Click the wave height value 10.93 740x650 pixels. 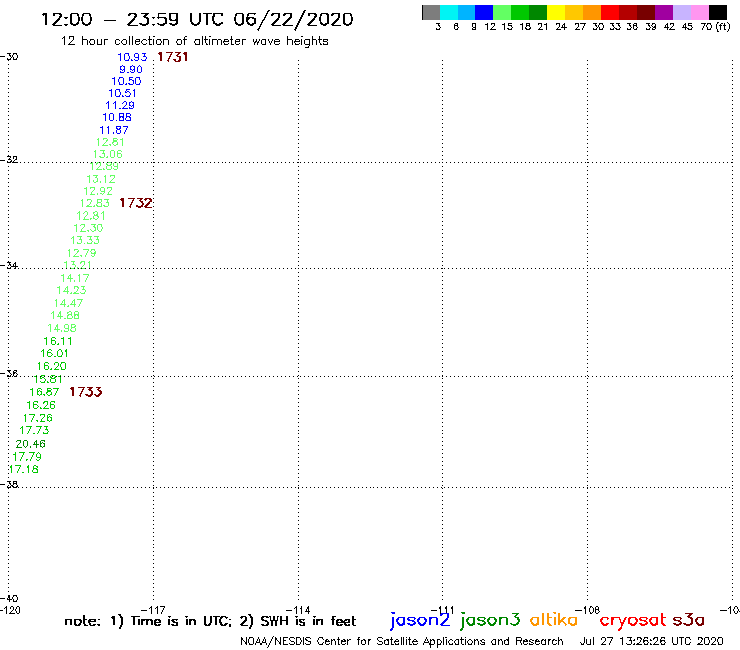132,57
